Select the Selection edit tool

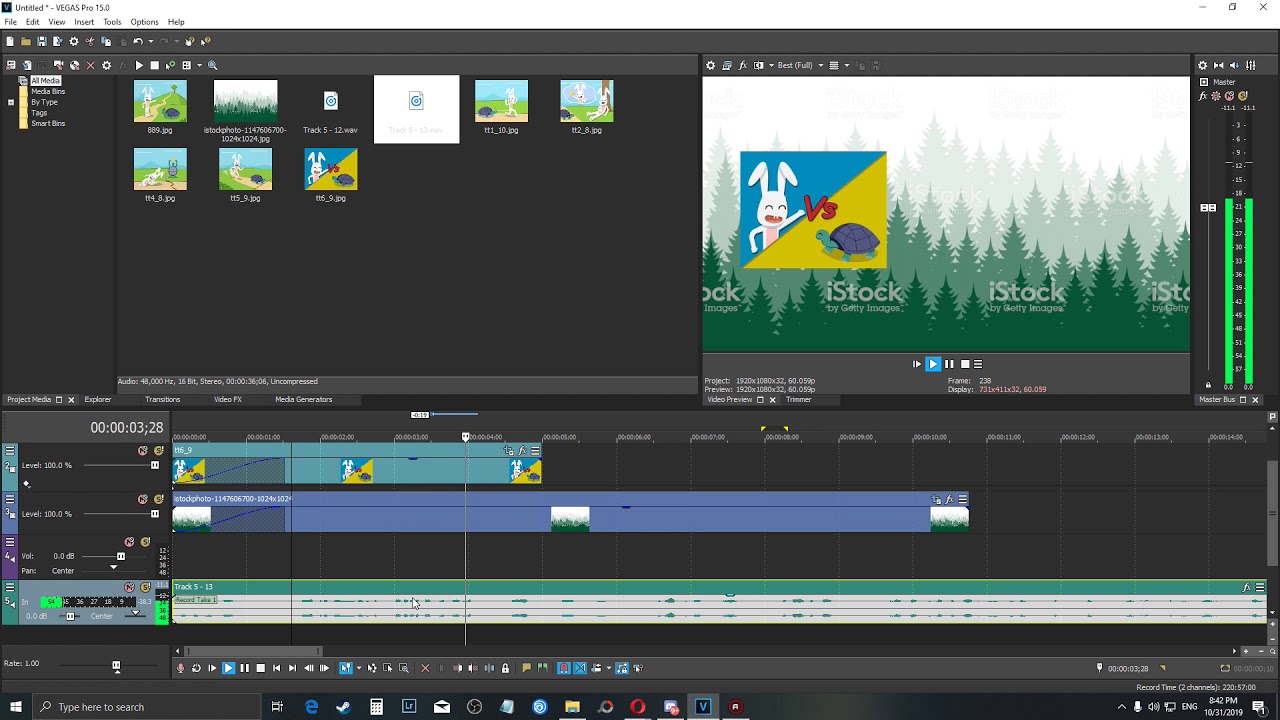(387, 668)
